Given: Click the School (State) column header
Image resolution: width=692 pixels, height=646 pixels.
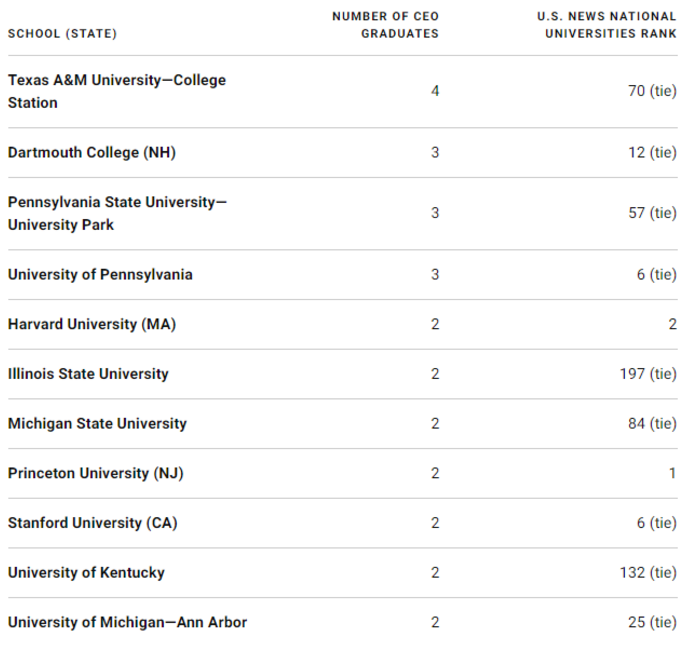Looking at the screenshot, I should coord(62,34).
